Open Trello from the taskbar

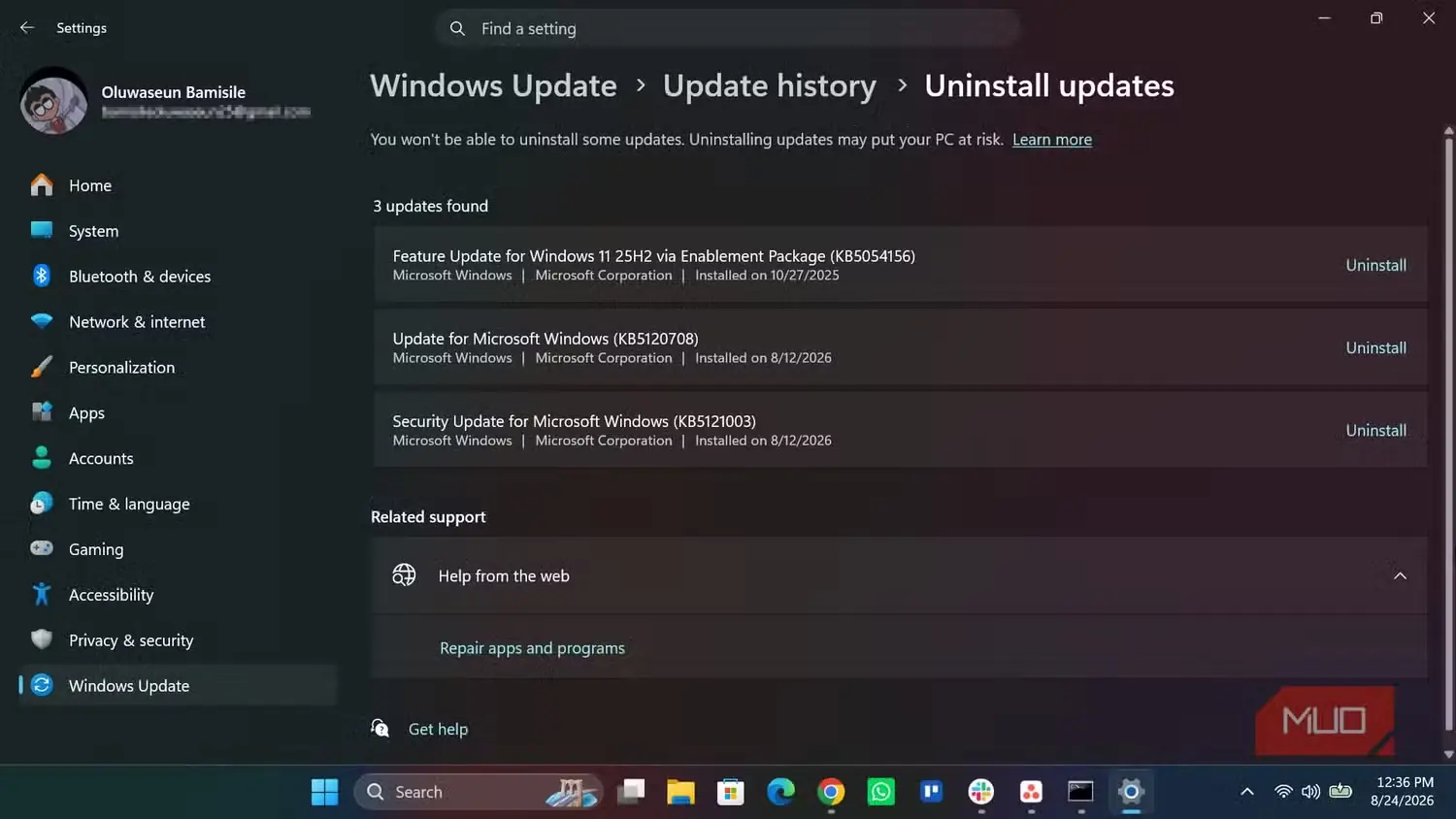(931, 792)
